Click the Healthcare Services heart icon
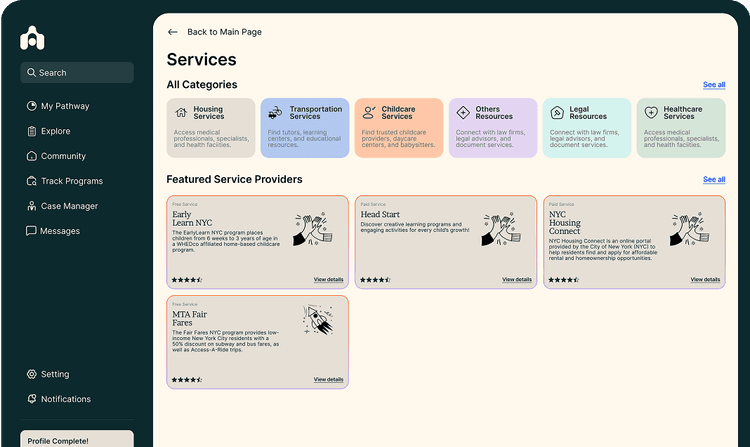The height and width of the screenshot is (447, 750). point(651,113)
